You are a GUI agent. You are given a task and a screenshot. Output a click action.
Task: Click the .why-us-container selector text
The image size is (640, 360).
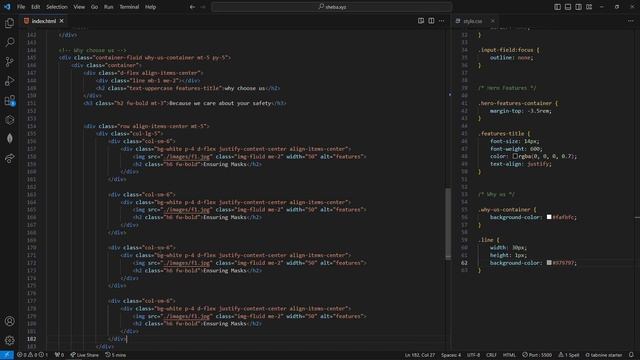point(504,209)
